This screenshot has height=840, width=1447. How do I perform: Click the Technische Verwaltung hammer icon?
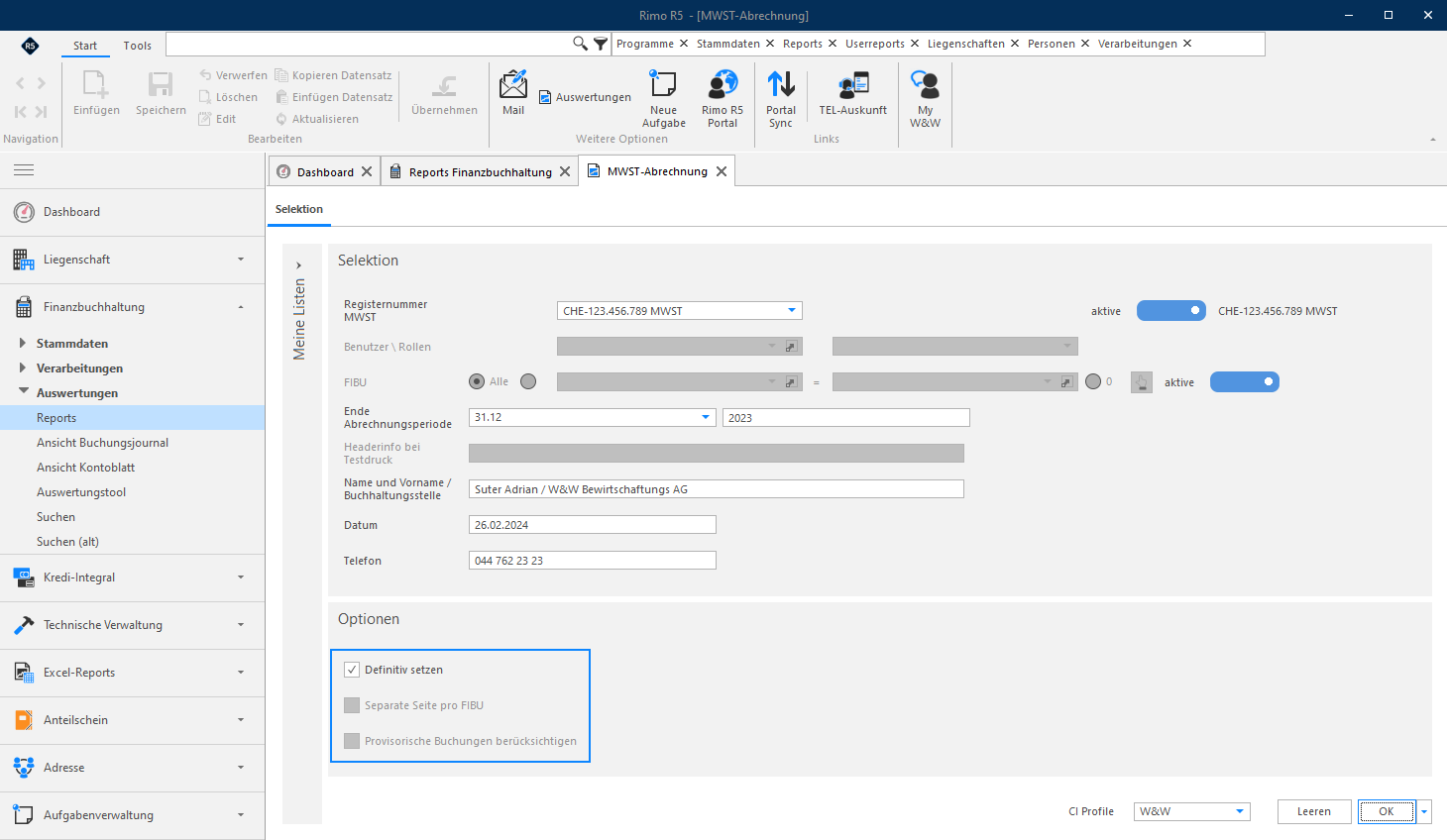tap(24, 625)
